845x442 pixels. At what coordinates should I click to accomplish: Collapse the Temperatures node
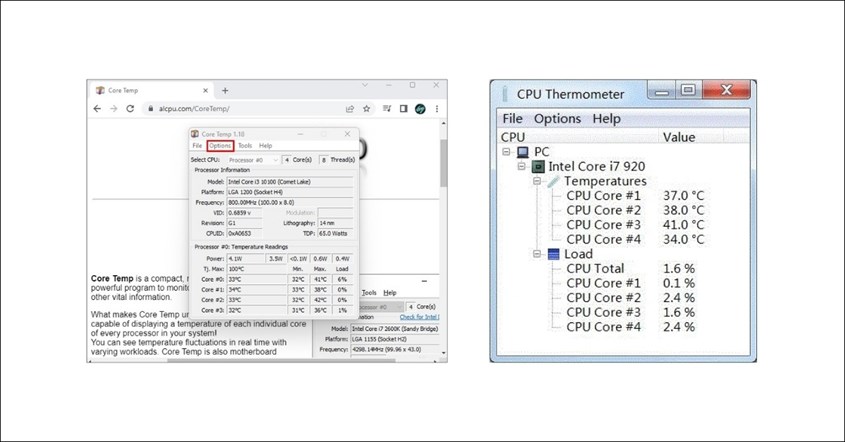point(537,181)
